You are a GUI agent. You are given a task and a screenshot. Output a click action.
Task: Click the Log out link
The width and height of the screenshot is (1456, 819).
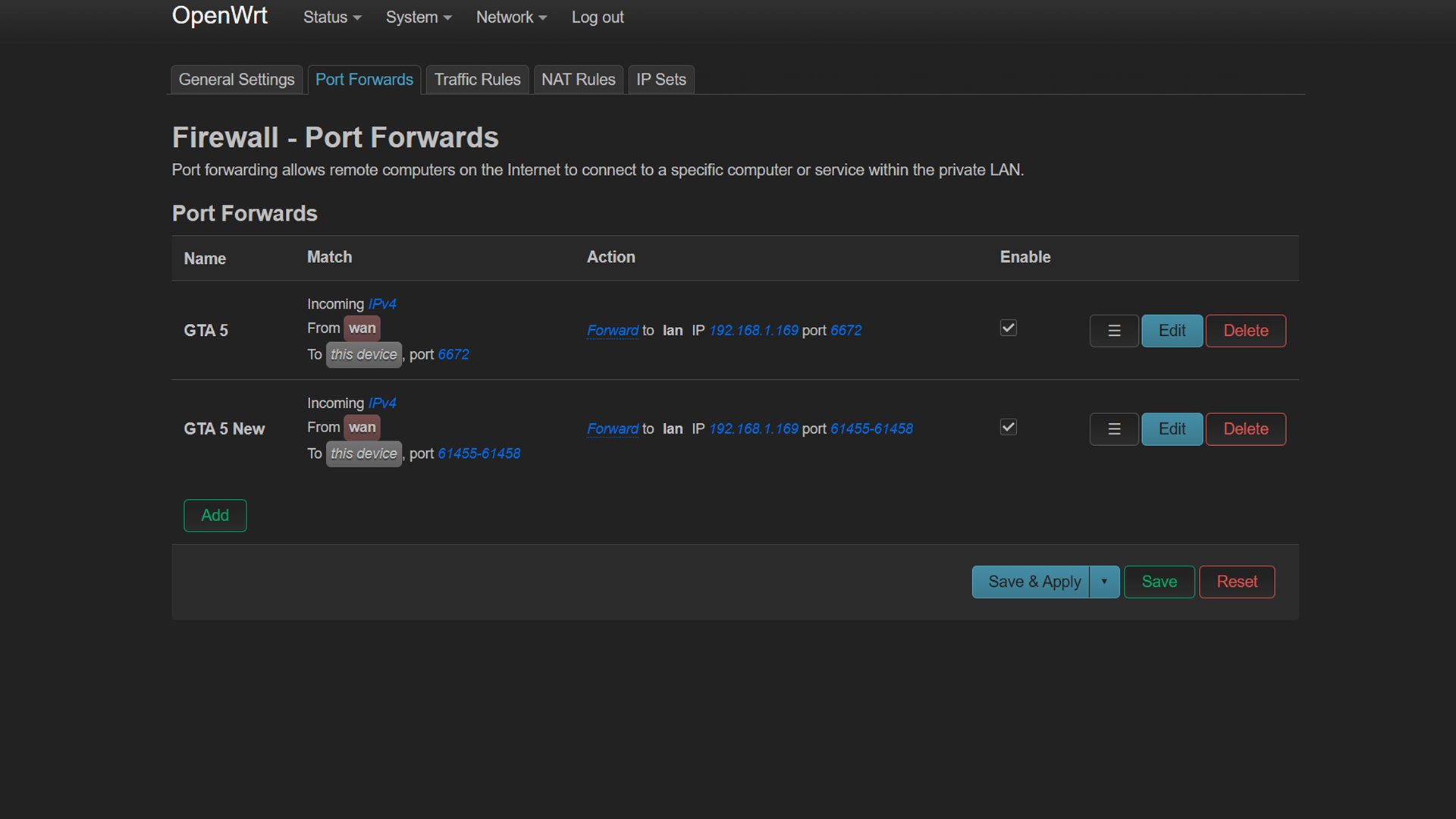point(598,17)
